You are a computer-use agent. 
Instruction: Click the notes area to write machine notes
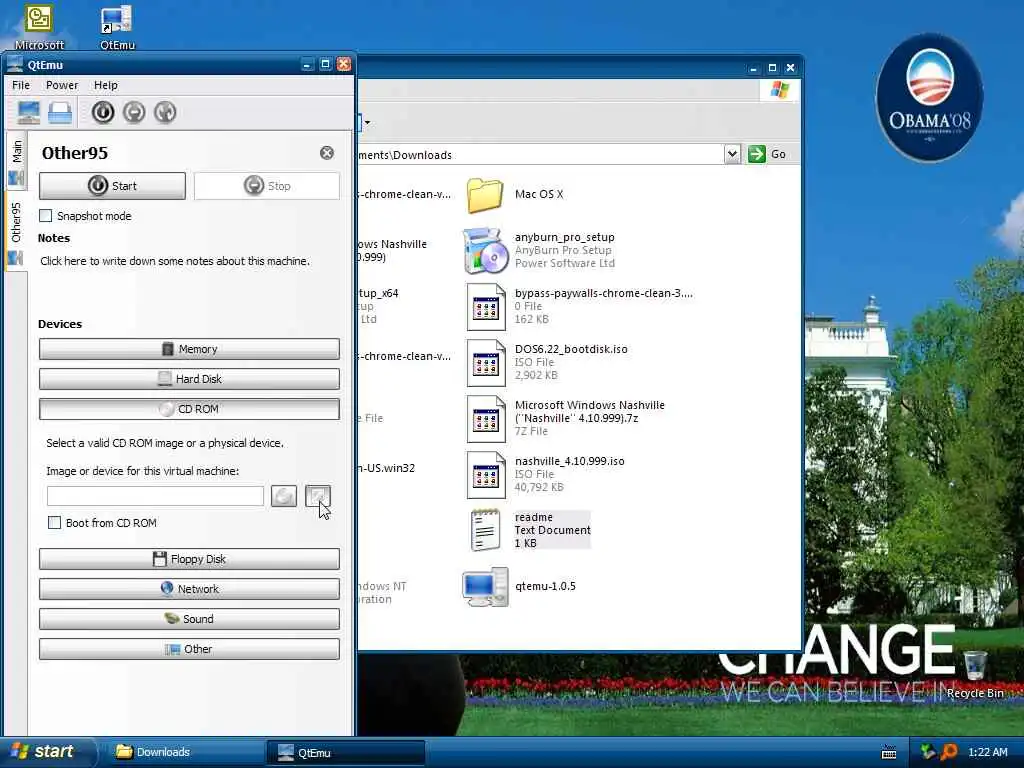tap(175, 261)
